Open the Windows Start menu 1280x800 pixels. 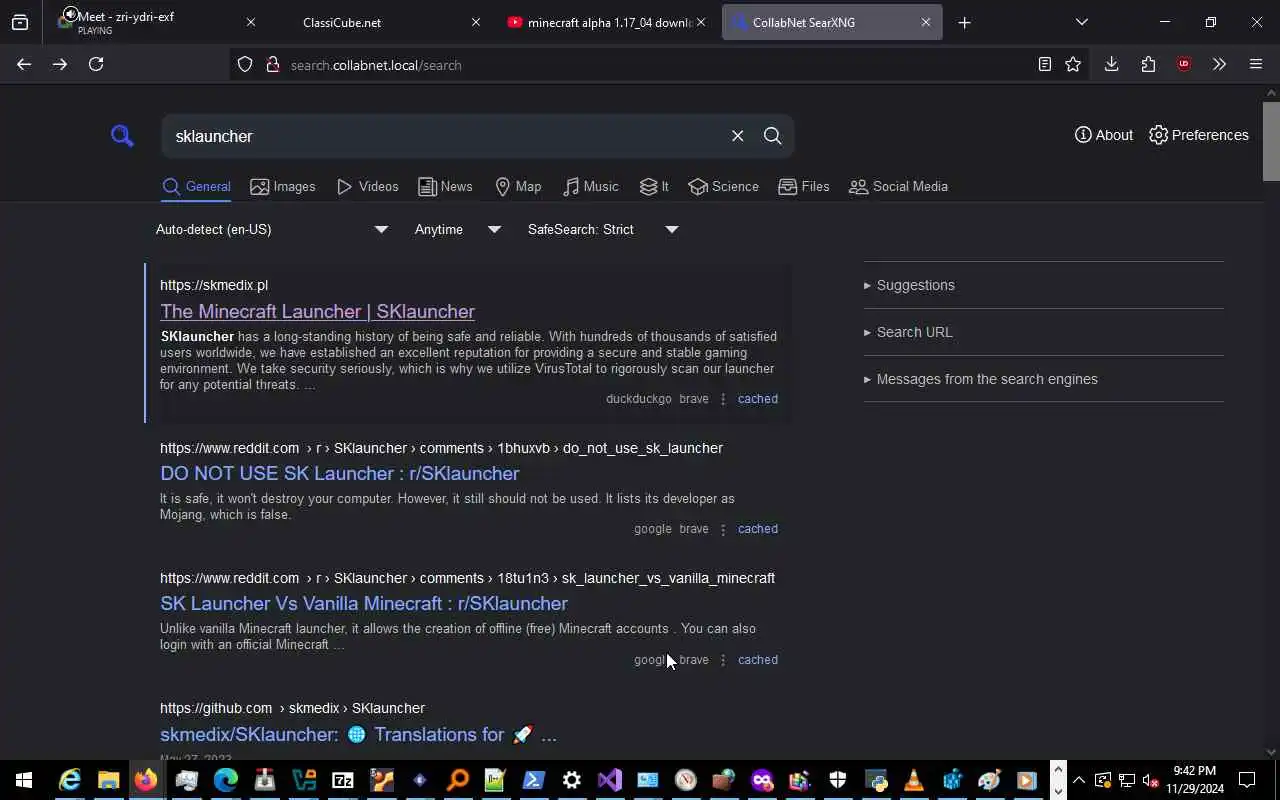(x=23, y=780)
